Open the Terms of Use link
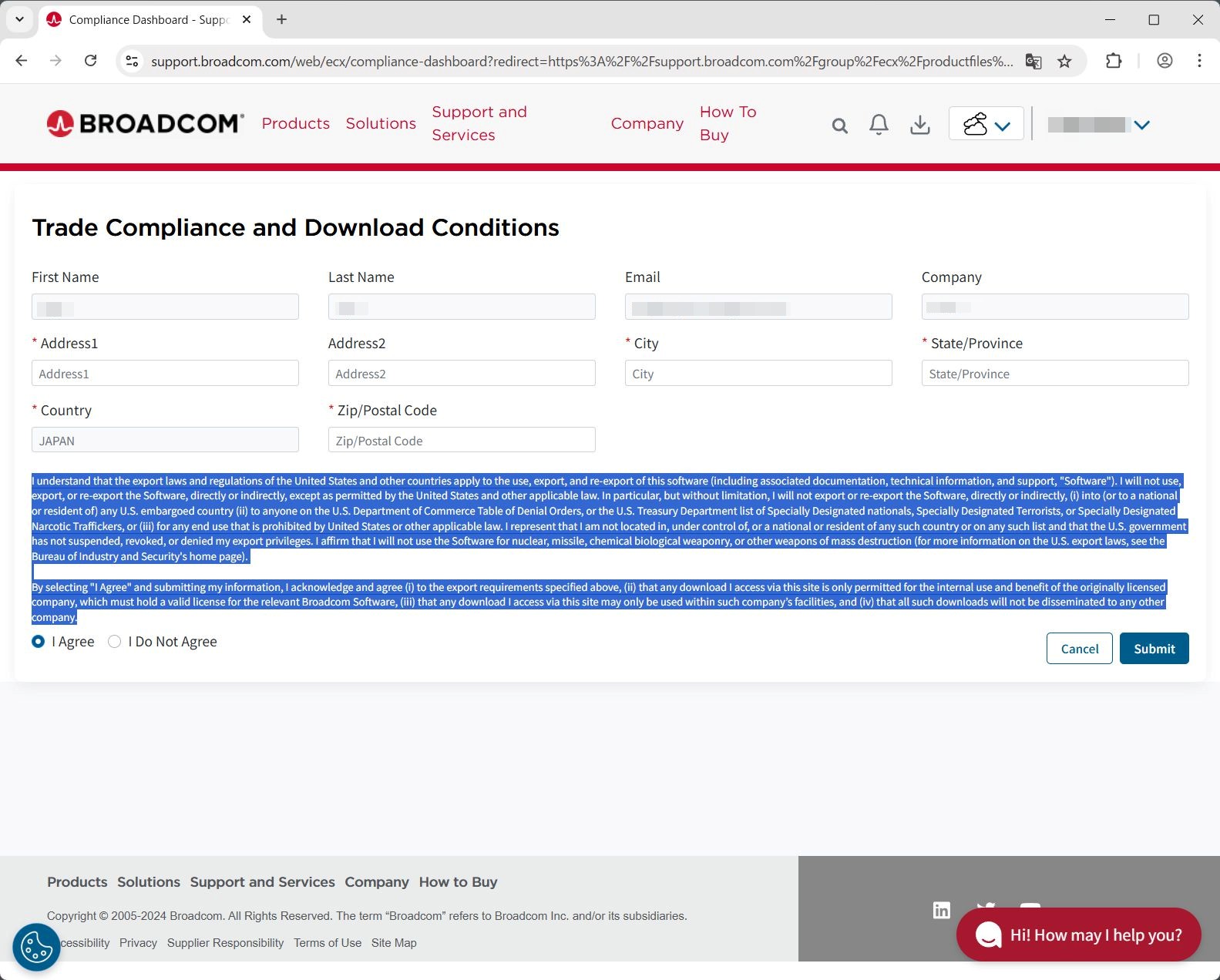 tap(328, 943)
